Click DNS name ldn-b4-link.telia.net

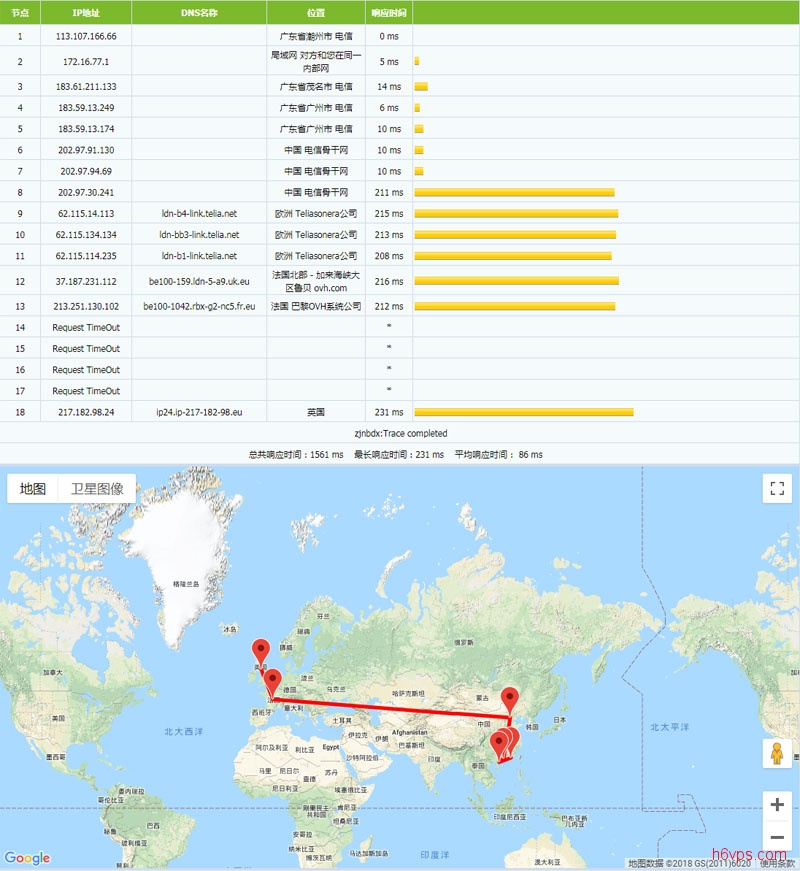[199, 213]
